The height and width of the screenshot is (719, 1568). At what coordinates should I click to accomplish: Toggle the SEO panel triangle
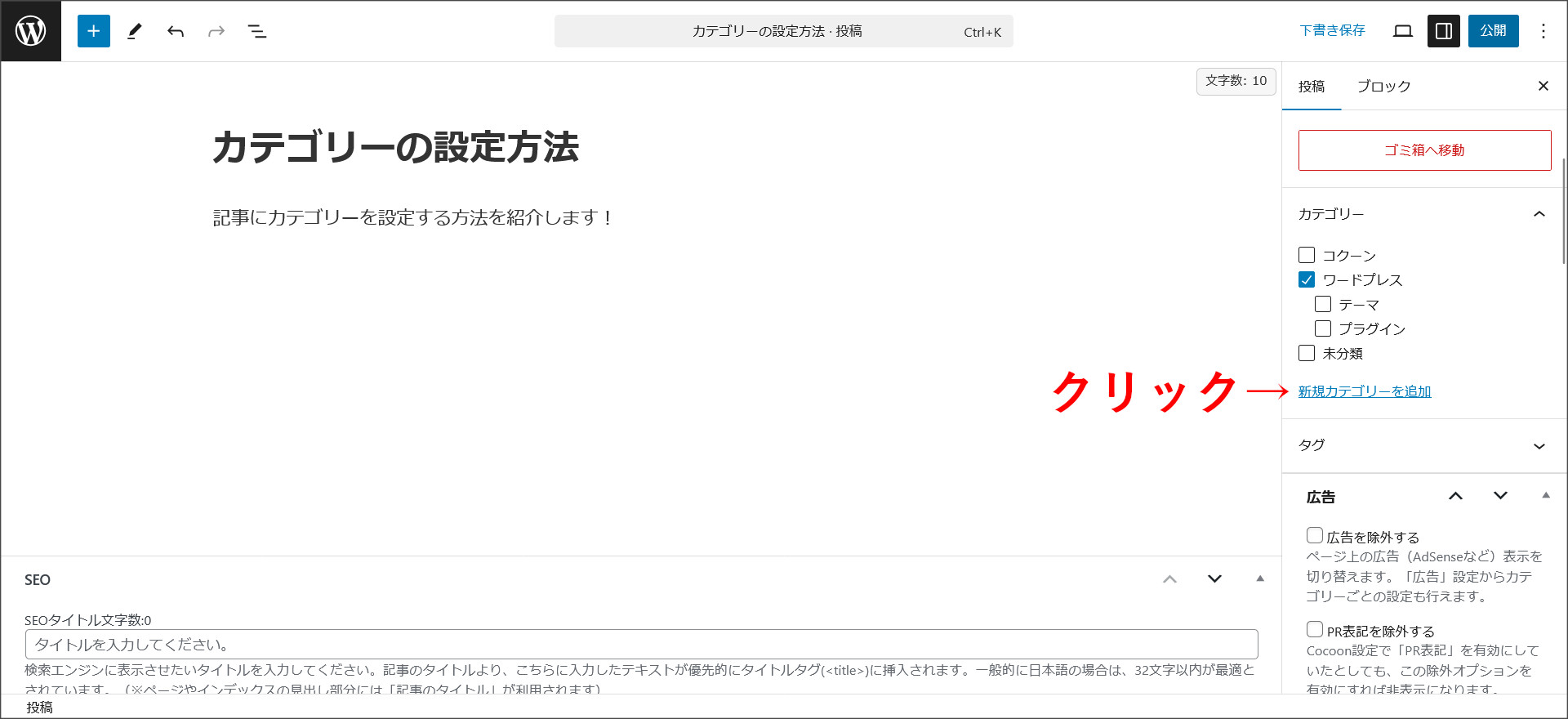[1260, 578]
